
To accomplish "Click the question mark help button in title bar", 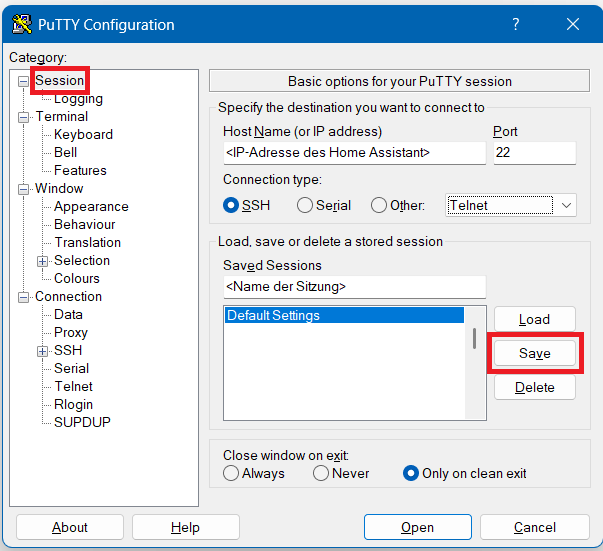I will click(x=515, y=24).
